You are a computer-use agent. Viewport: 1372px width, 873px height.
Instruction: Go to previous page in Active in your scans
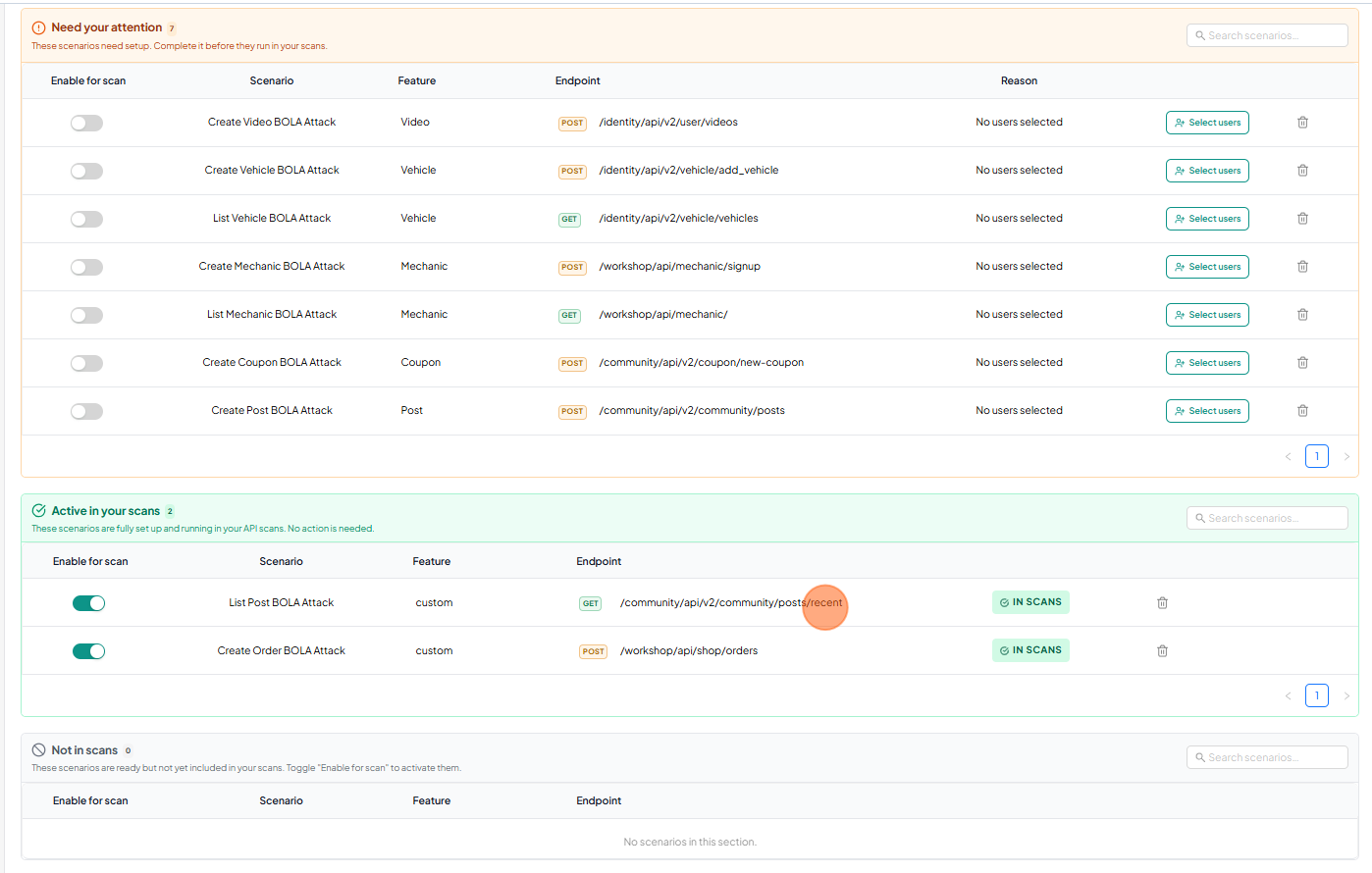pyautogui.click(x=1288, y=696)
